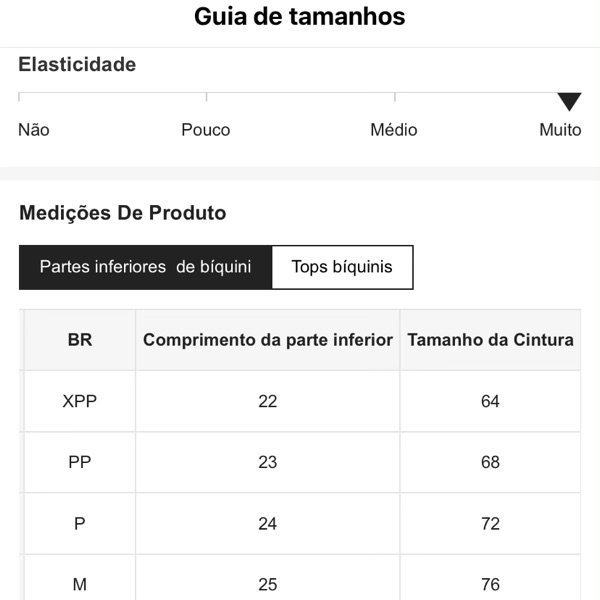
Task: Click the XPP length value 22
Action: click(x=268, y=401)
